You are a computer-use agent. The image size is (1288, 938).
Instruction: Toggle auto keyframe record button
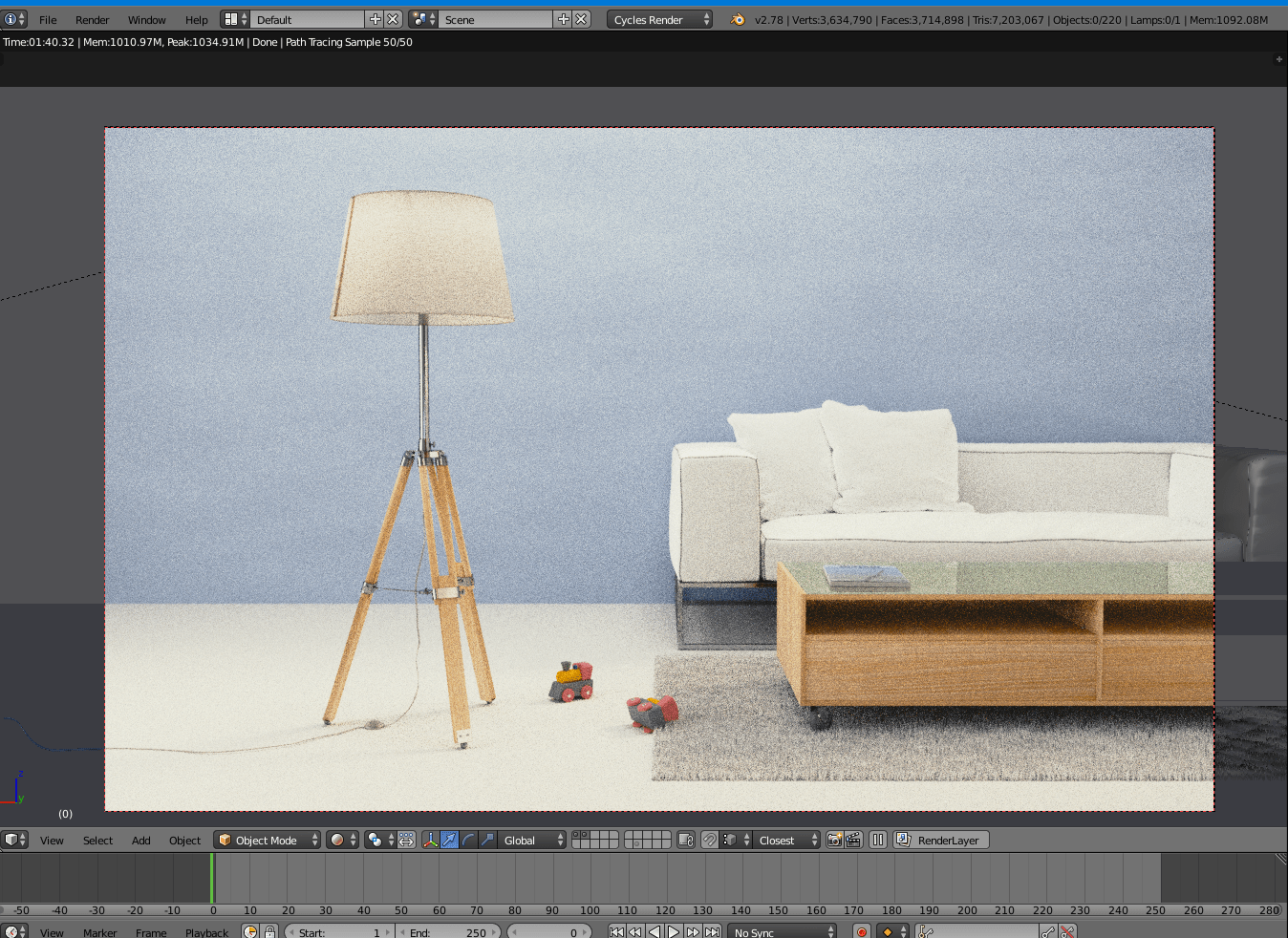coord(862,932)
